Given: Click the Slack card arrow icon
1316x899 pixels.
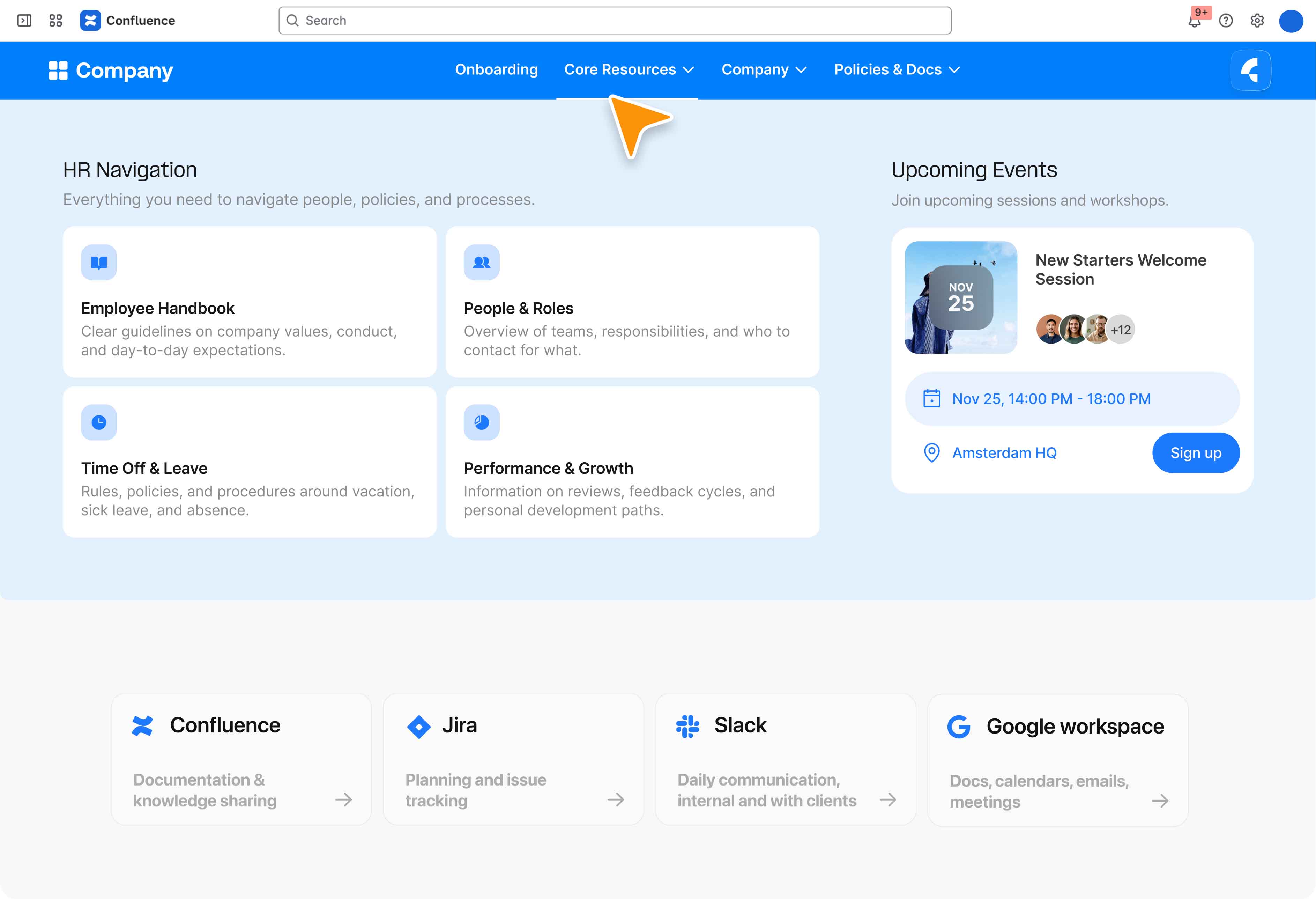Looking at the screenshot, I should click(x=887, y=799).
